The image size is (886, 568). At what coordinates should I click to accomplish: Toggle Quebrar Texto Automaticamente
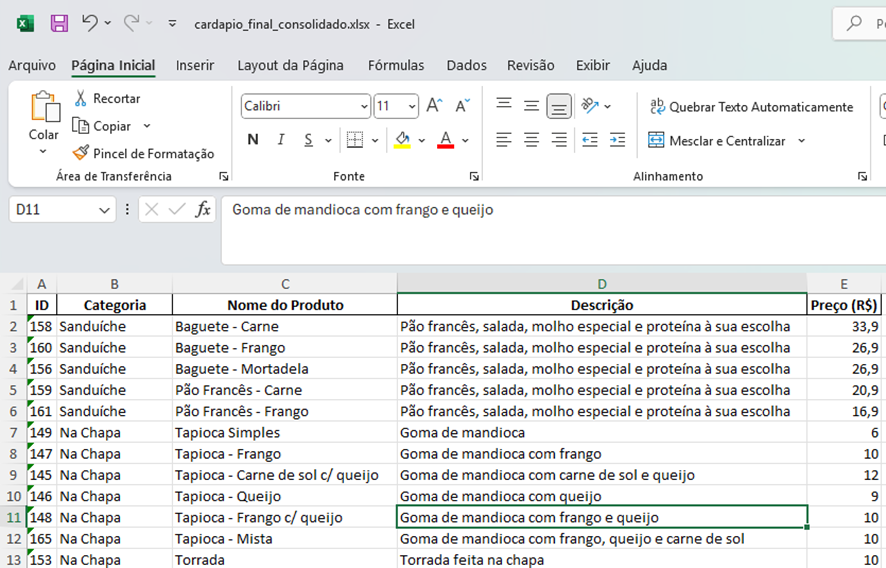[x=751, y=106]
